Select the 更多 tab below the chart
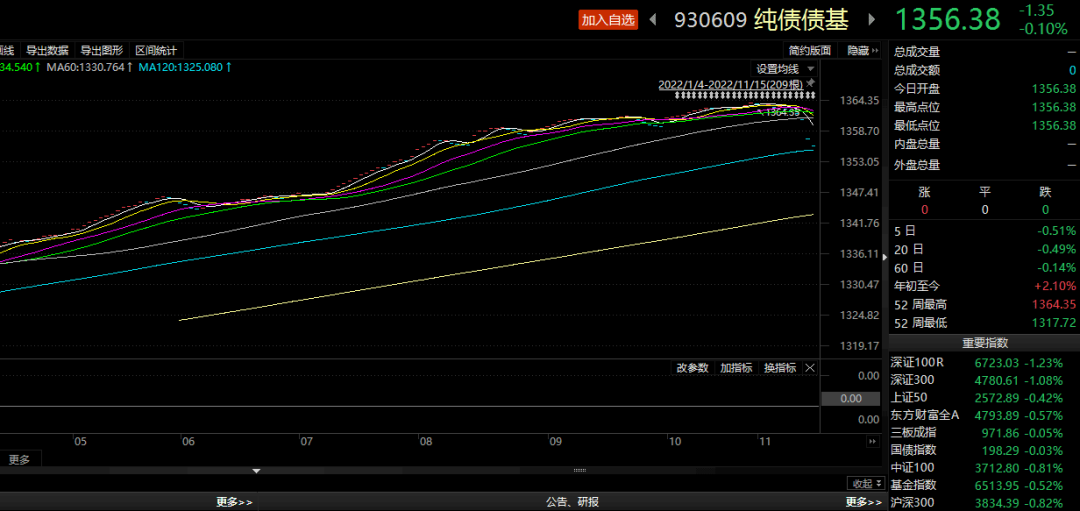 [x=19, y=460]
